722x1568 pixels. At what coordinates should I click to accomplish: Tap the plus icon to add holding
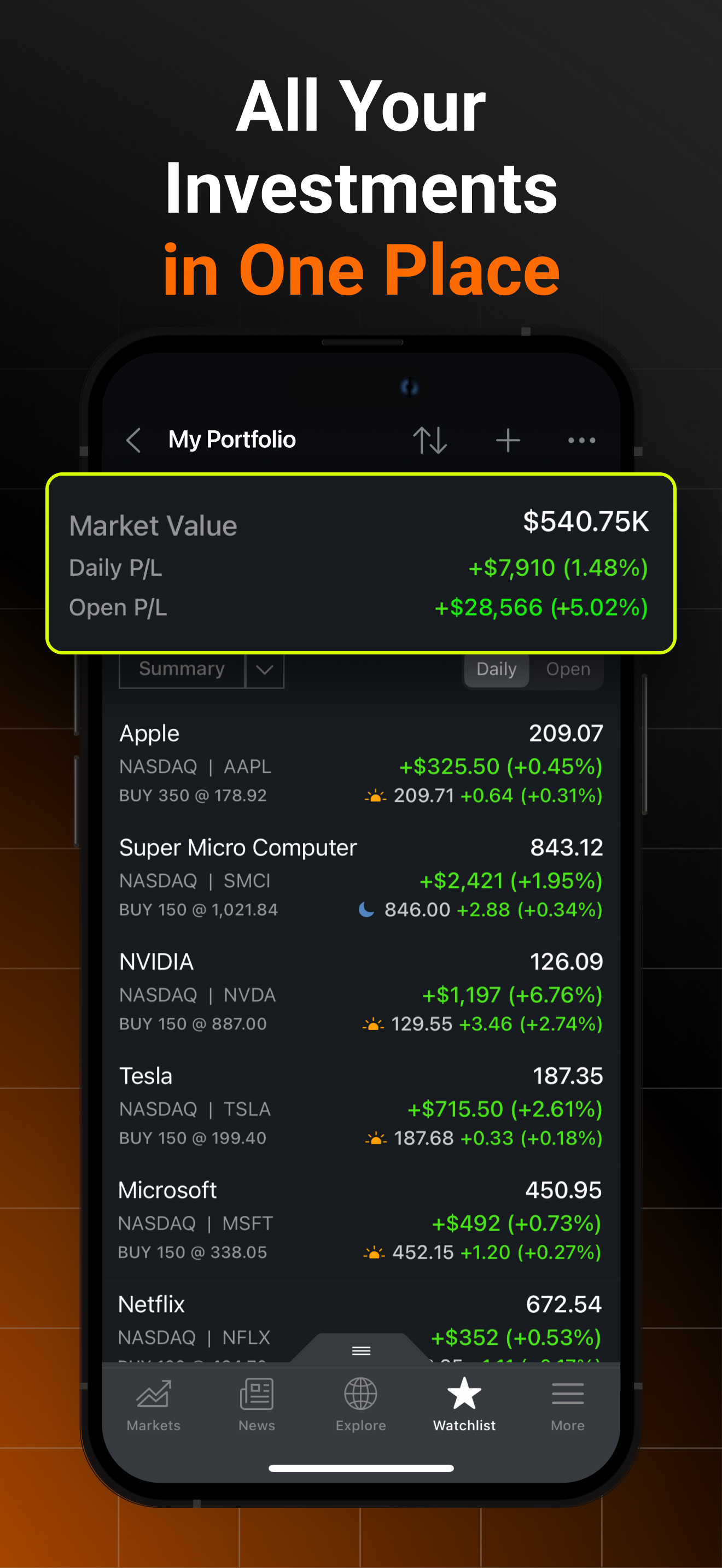click(x=508, y=440)
